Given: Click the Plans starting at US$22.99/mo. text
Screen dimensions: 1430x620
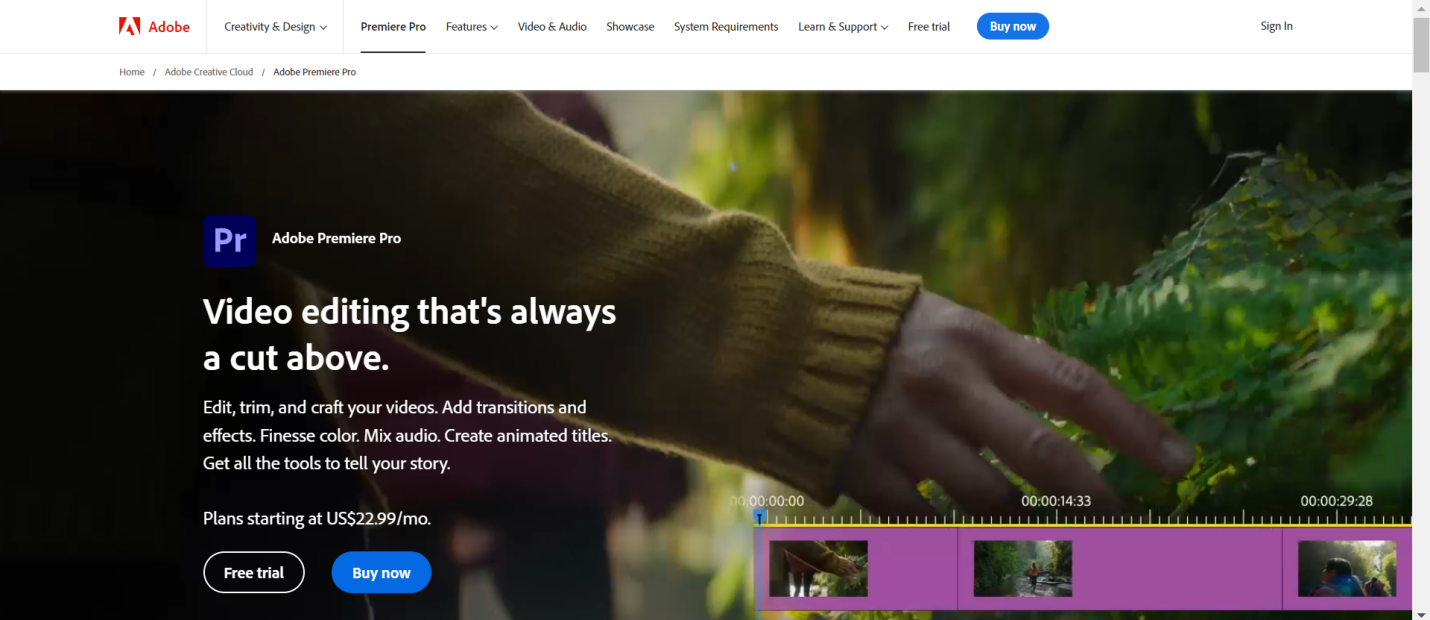Looking at the screenshot, I should (317, 518).
